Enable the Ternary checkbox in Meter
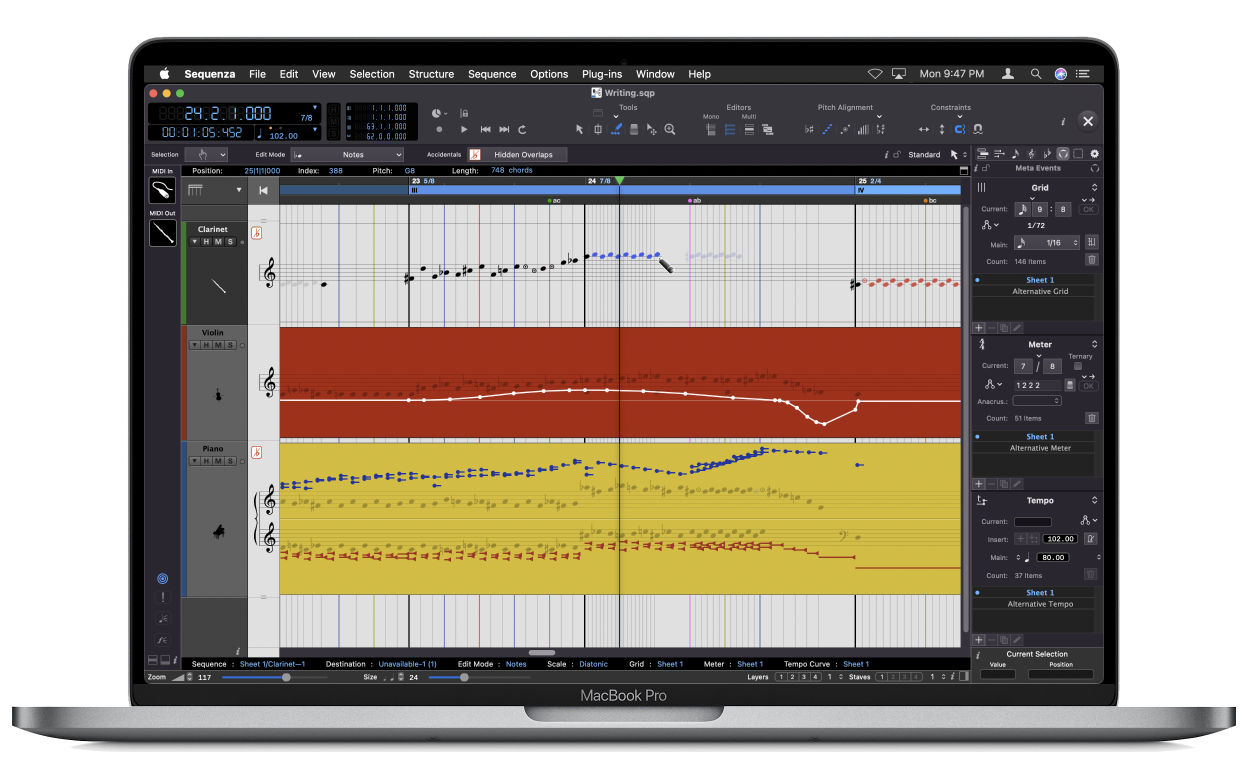 click(x=1077, y=366)
